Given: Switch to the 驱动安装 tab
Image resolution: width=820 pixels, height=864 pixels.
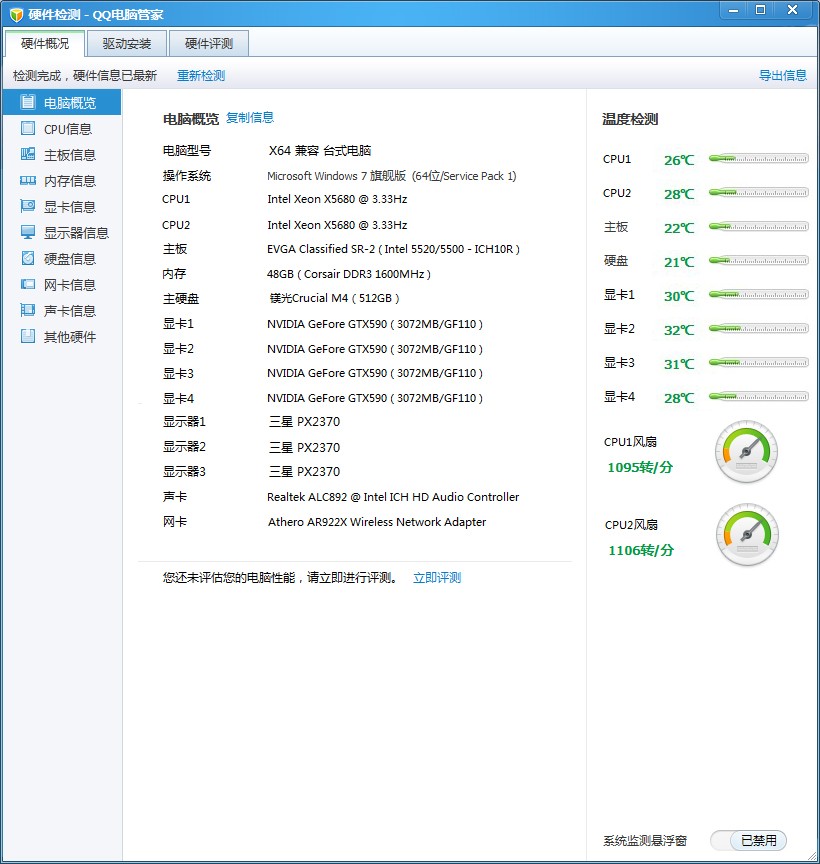Looking at the screenshot, I should [x=127, y=44].
